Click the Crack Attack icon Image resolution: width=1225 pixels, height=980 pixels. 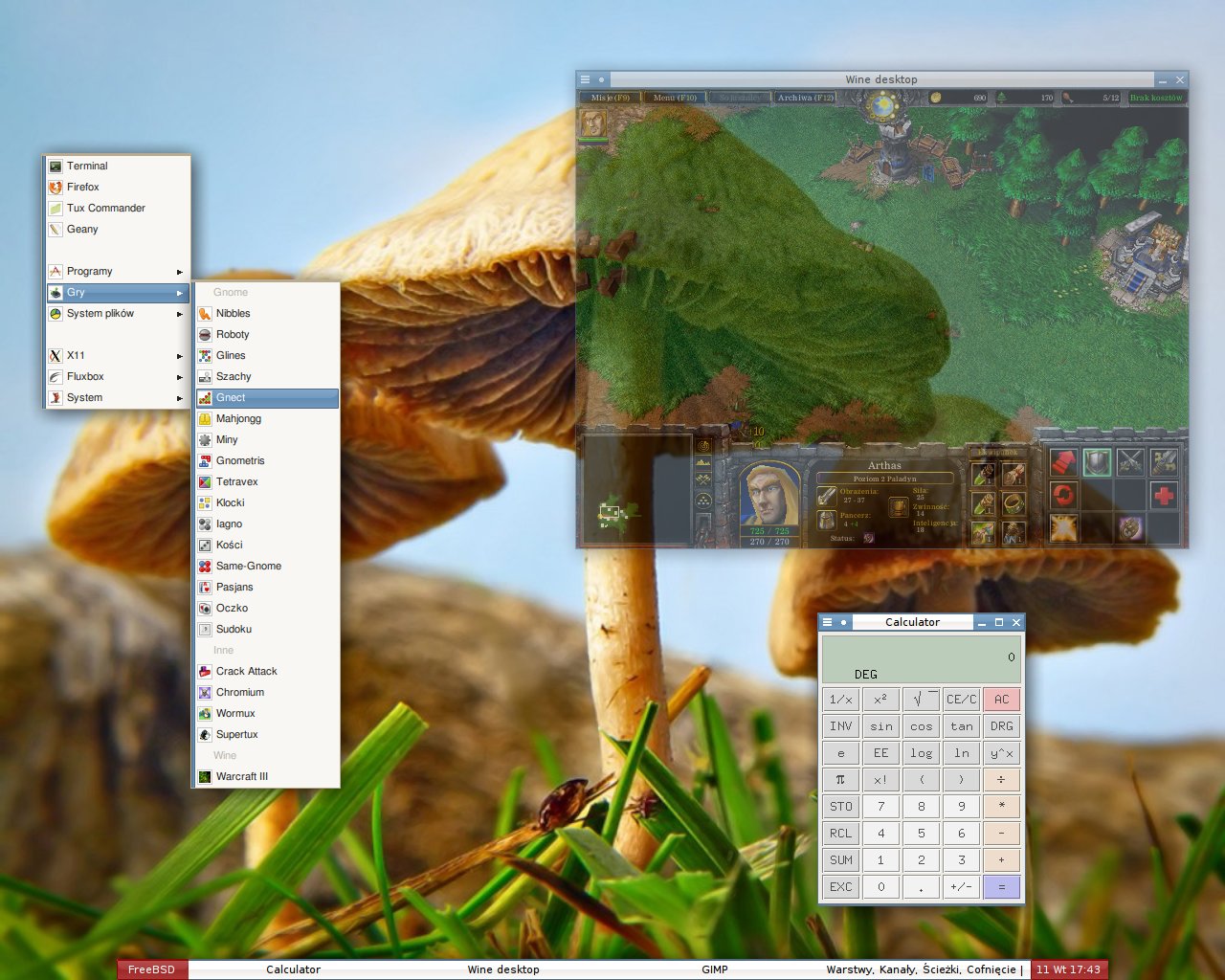pos(205,671)
